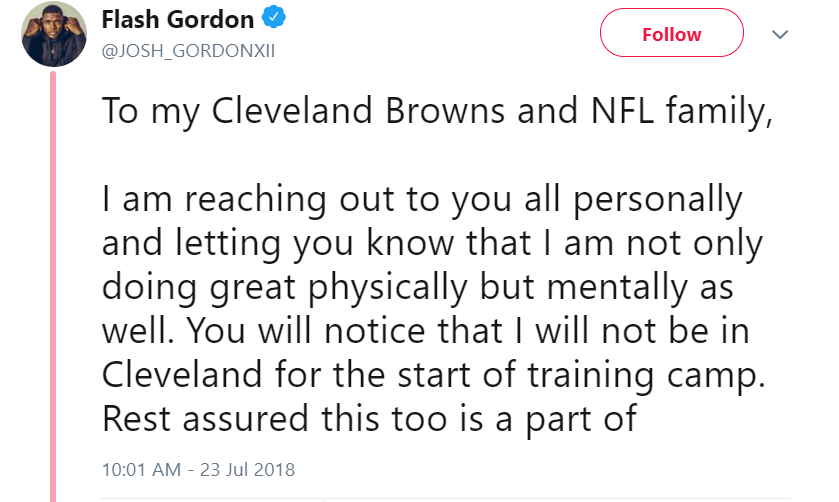This screenshot has height=502, width=839.
Task: Click the line 'doing great physically but mentally'
Action: pyautogui.click(x=417, y=288)
